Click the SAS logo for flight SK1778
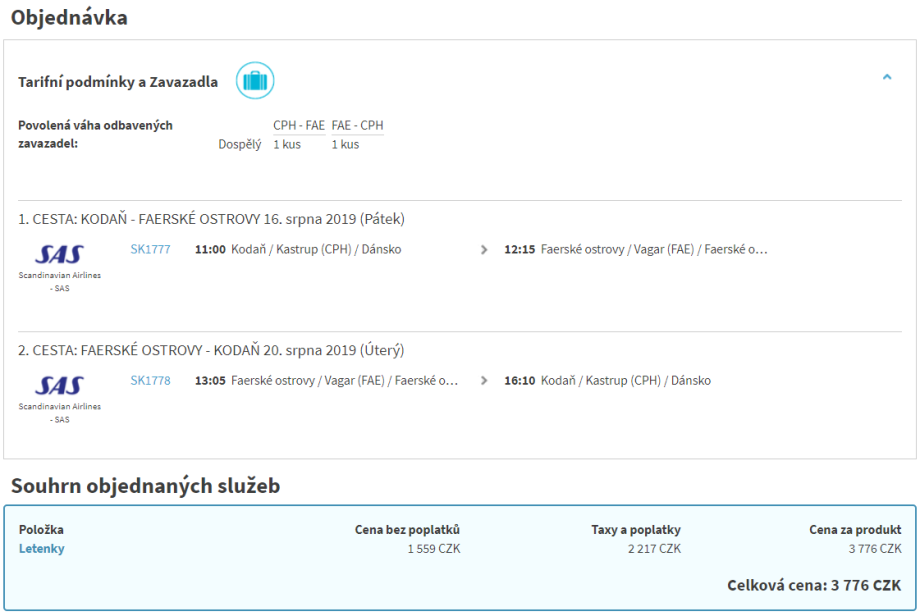The image size is (920, 616). [60, 386]
